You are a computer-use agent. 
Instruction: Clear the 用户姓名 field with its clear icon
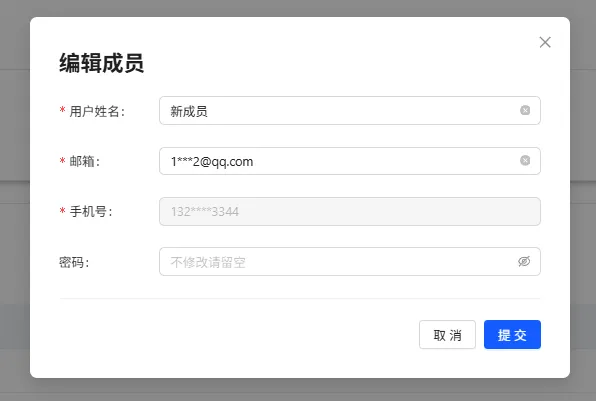point(525,110)
